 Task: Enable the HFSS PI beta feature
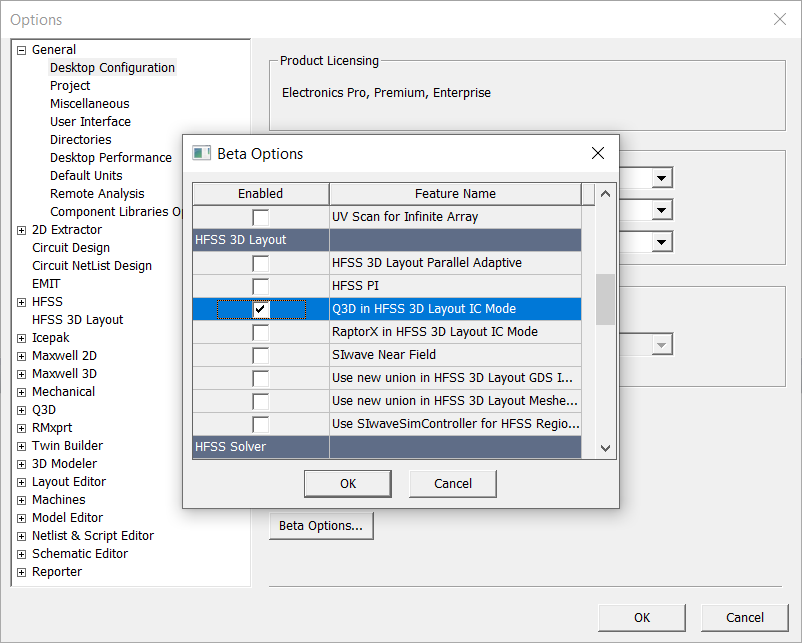coord(260,286)
